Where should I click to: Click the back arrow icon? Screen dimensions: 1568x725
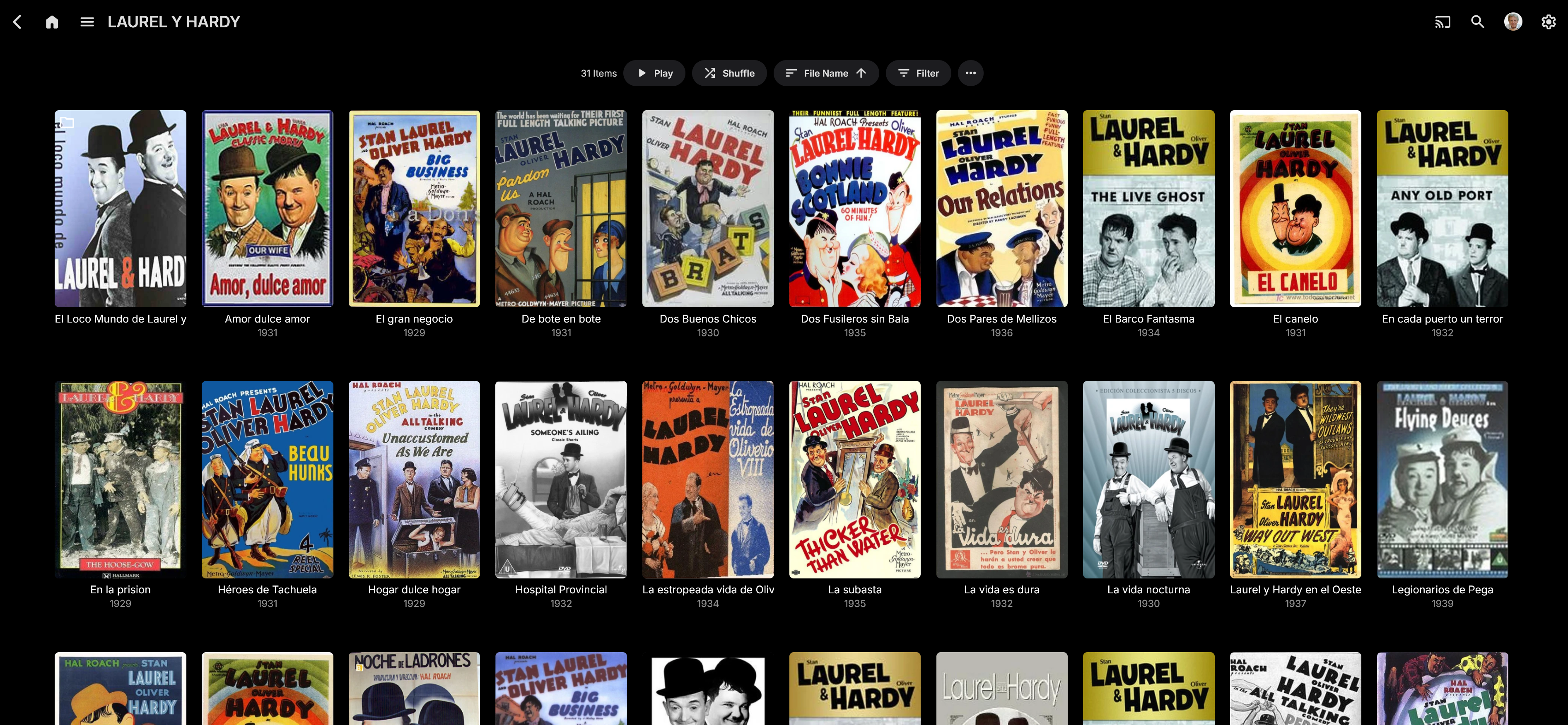[x=18, y=22]
